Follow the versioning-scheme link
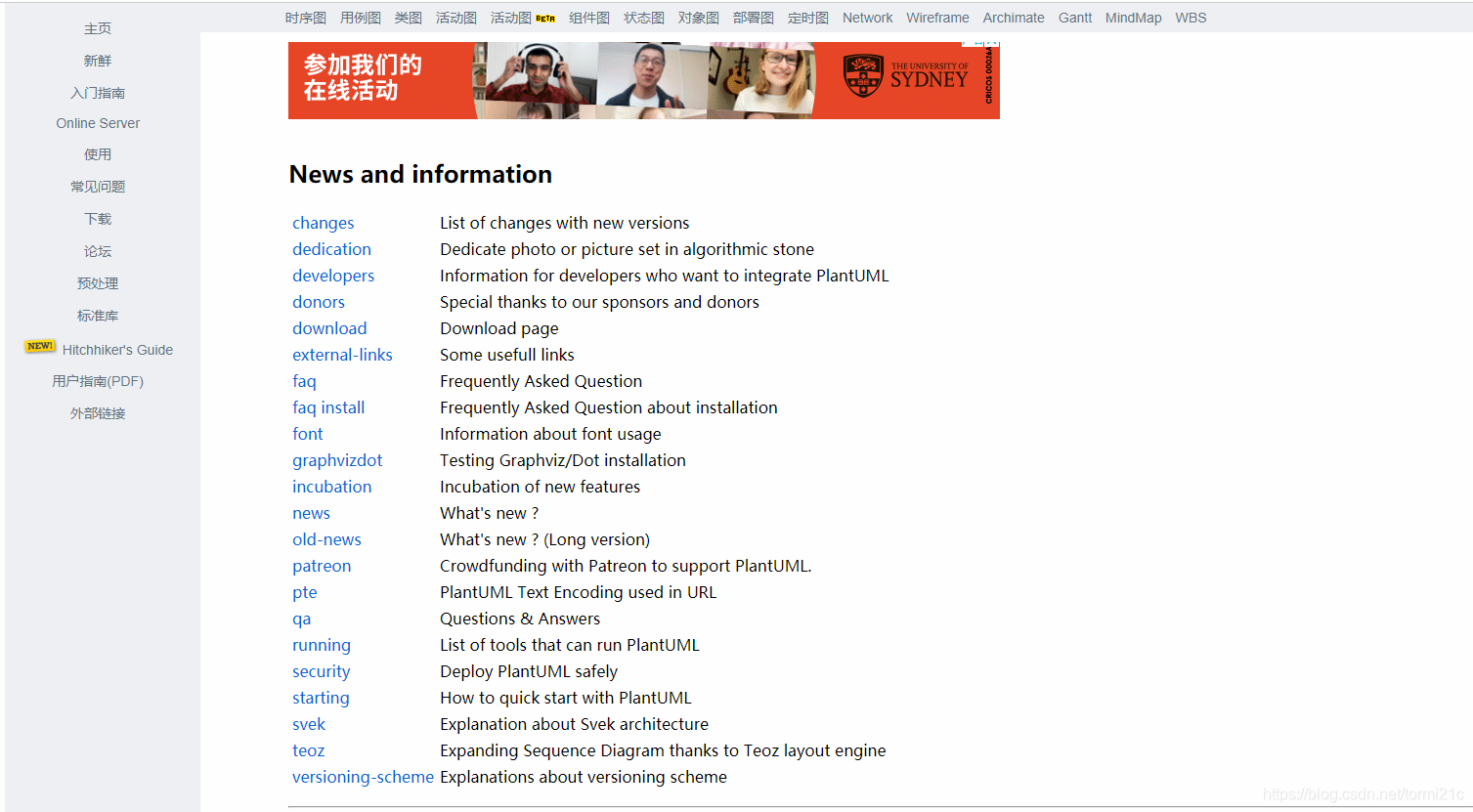The image size is (1473, 812). (363, 777)
